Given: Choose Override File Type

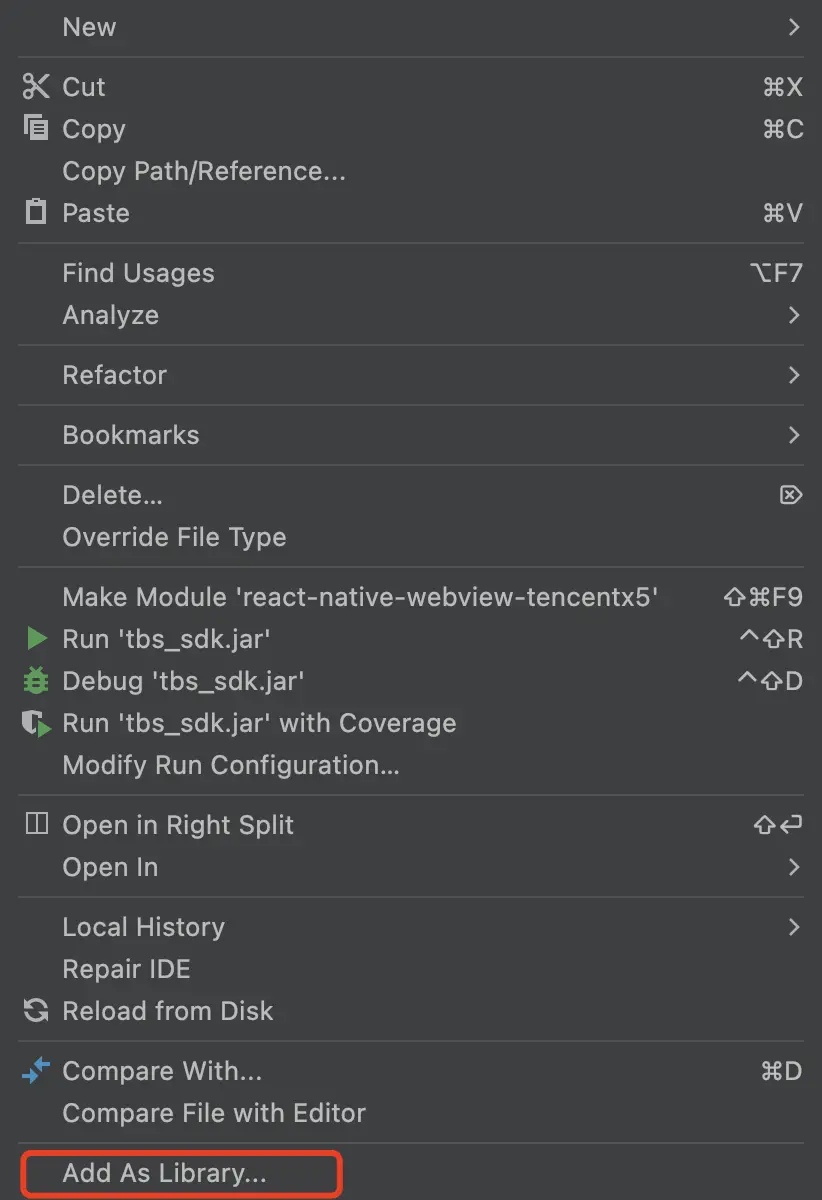Looking at the screenshot, I should point(174,537).
